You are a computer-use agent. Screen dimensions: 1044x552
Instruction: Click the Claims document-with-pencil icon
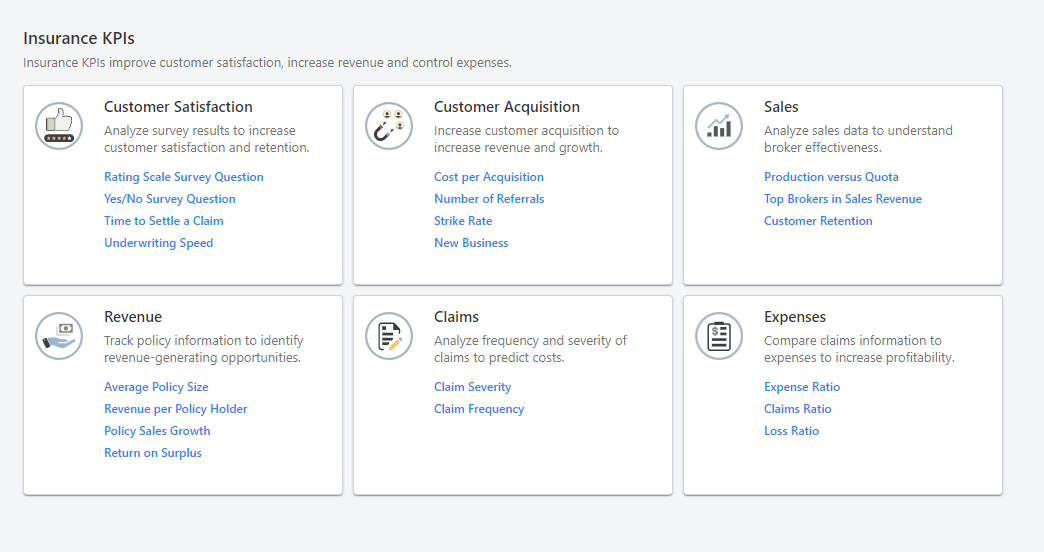(389, 336)
